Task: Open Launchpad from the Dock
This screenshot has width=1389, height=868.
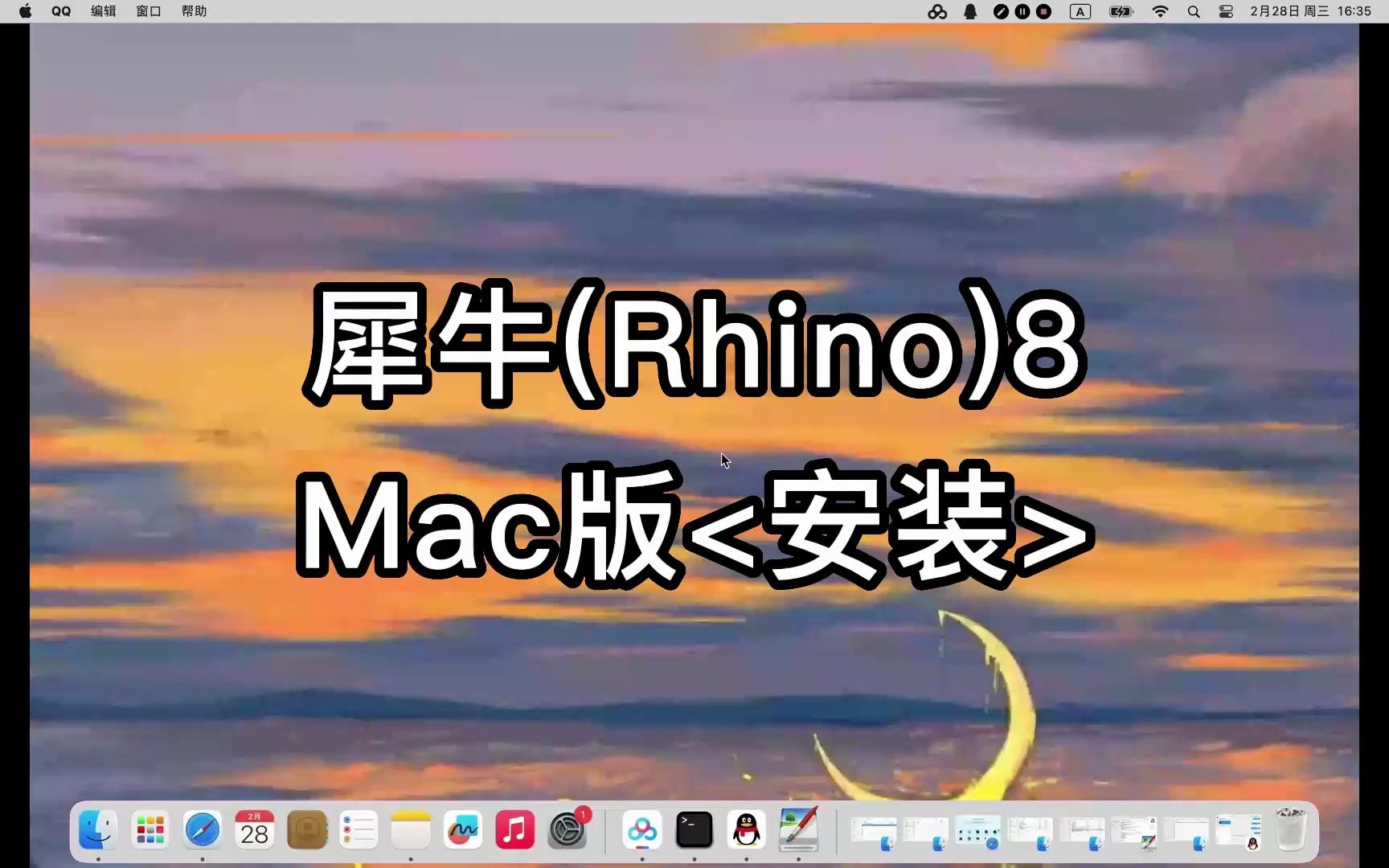Action: tap(150, 829)
